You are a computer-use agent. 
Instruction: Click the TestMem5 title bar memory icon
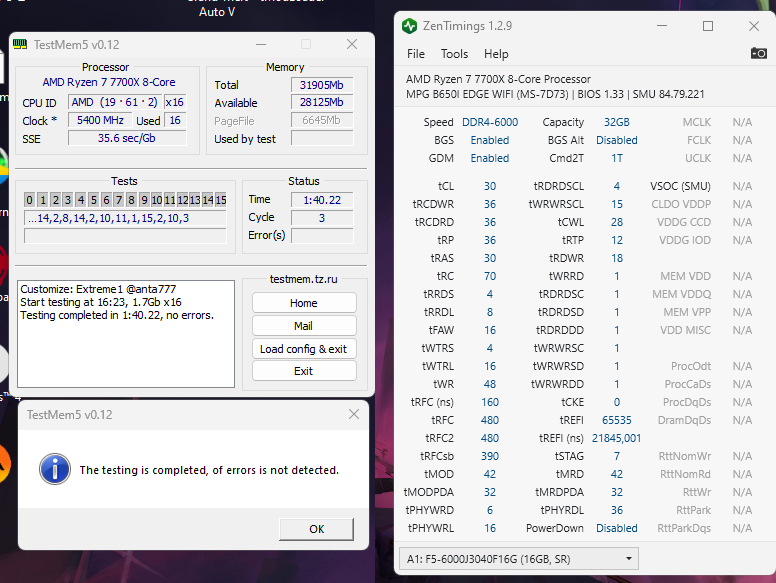20,45
